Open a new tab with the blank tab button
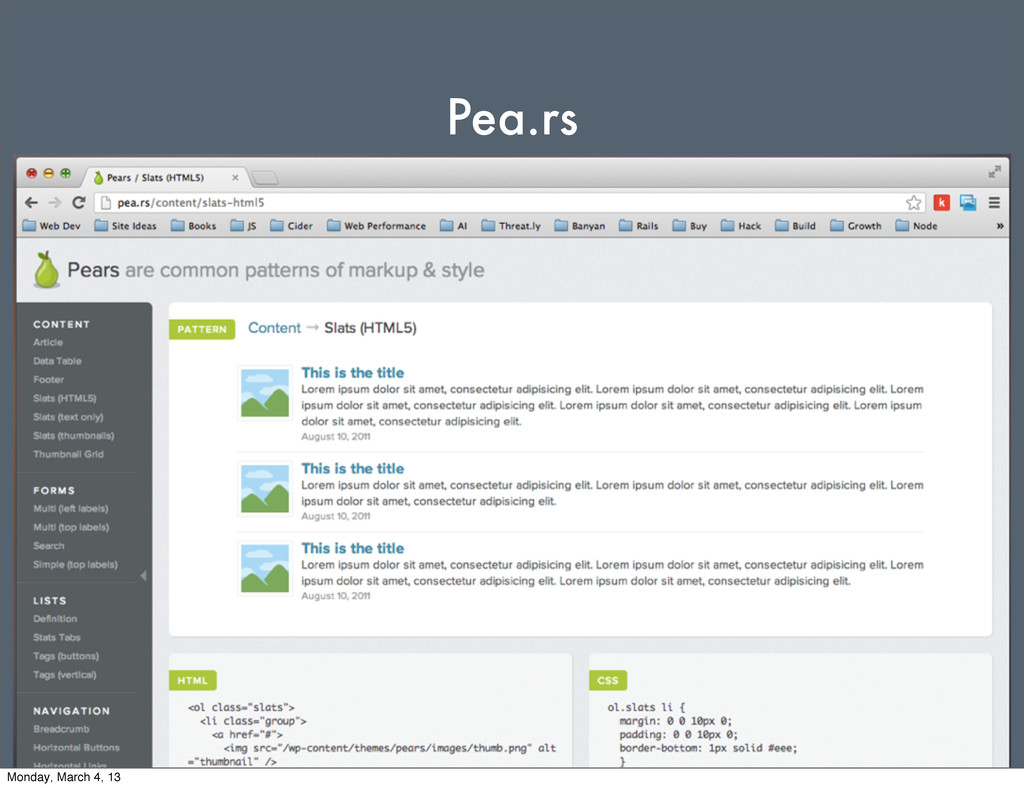This screenshot has height=788, width=1024. point(265,178)
